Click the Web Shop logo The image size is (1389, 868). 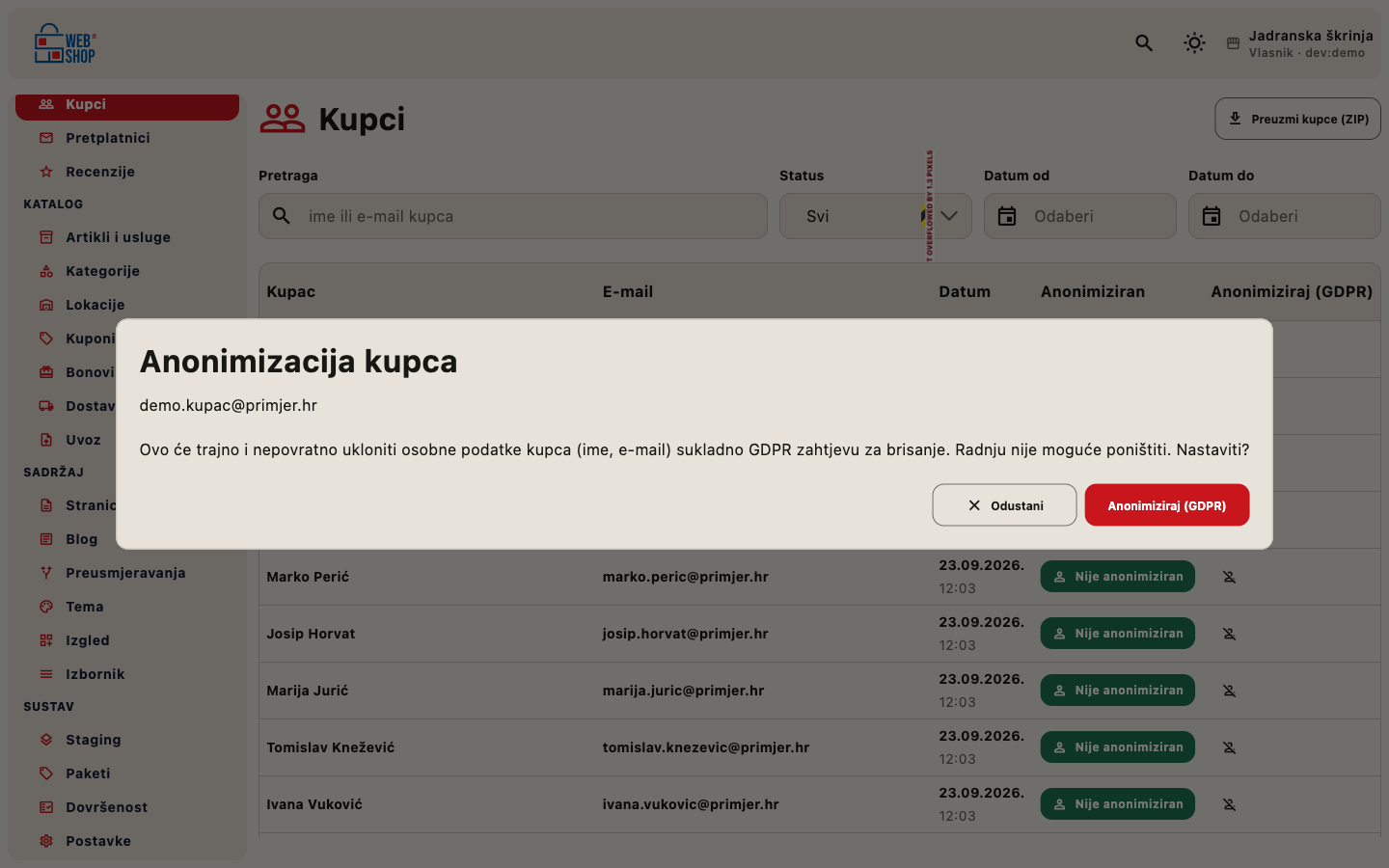66,43
